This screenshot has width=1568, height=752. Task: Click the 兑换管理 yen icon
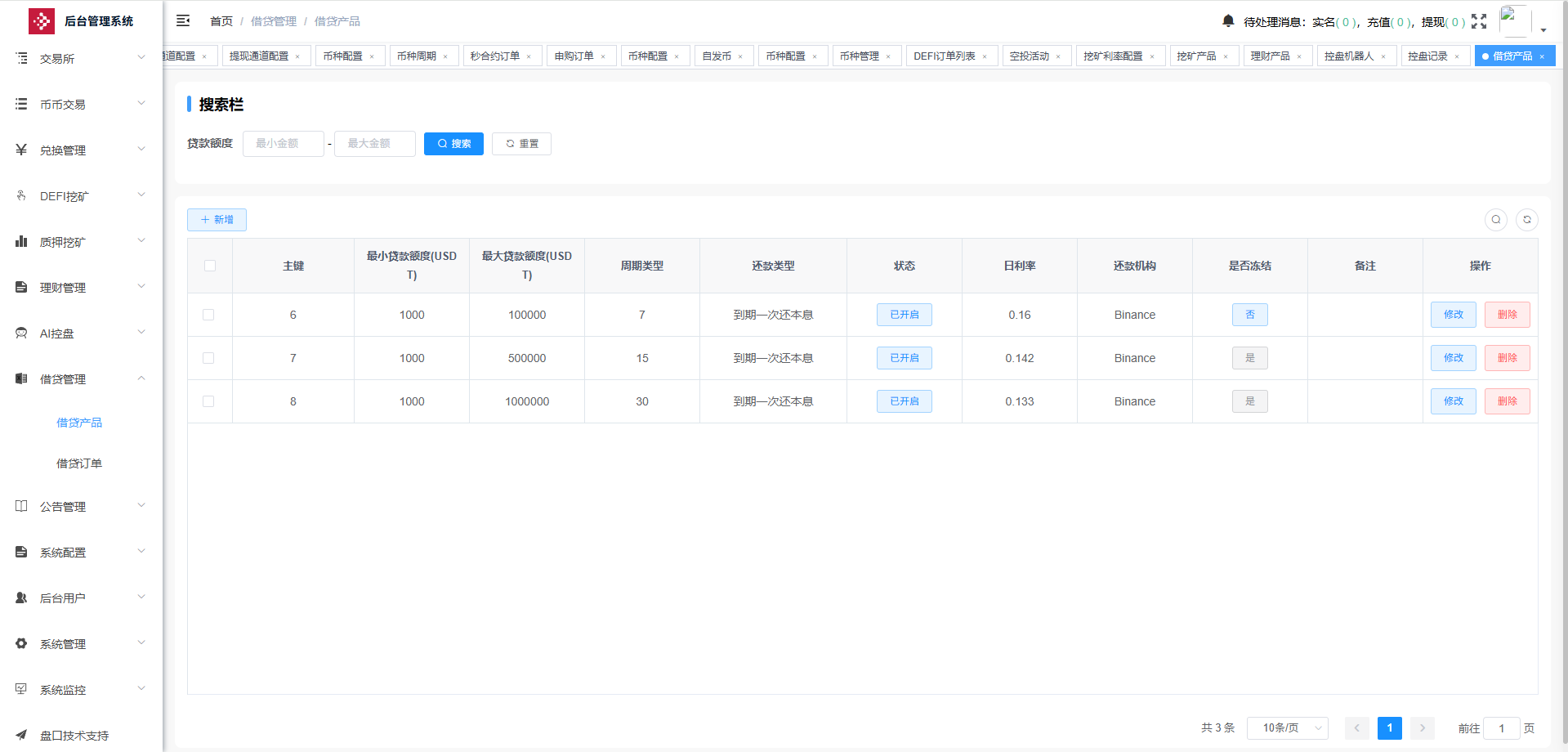[21, 150]
